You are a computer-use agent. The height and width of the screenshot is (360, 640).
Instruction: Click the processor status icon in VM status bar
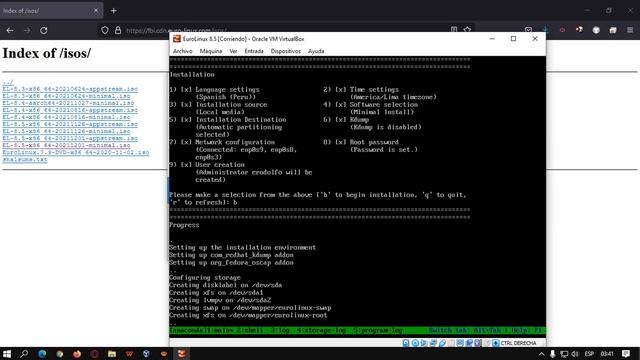tap(478, 343)
